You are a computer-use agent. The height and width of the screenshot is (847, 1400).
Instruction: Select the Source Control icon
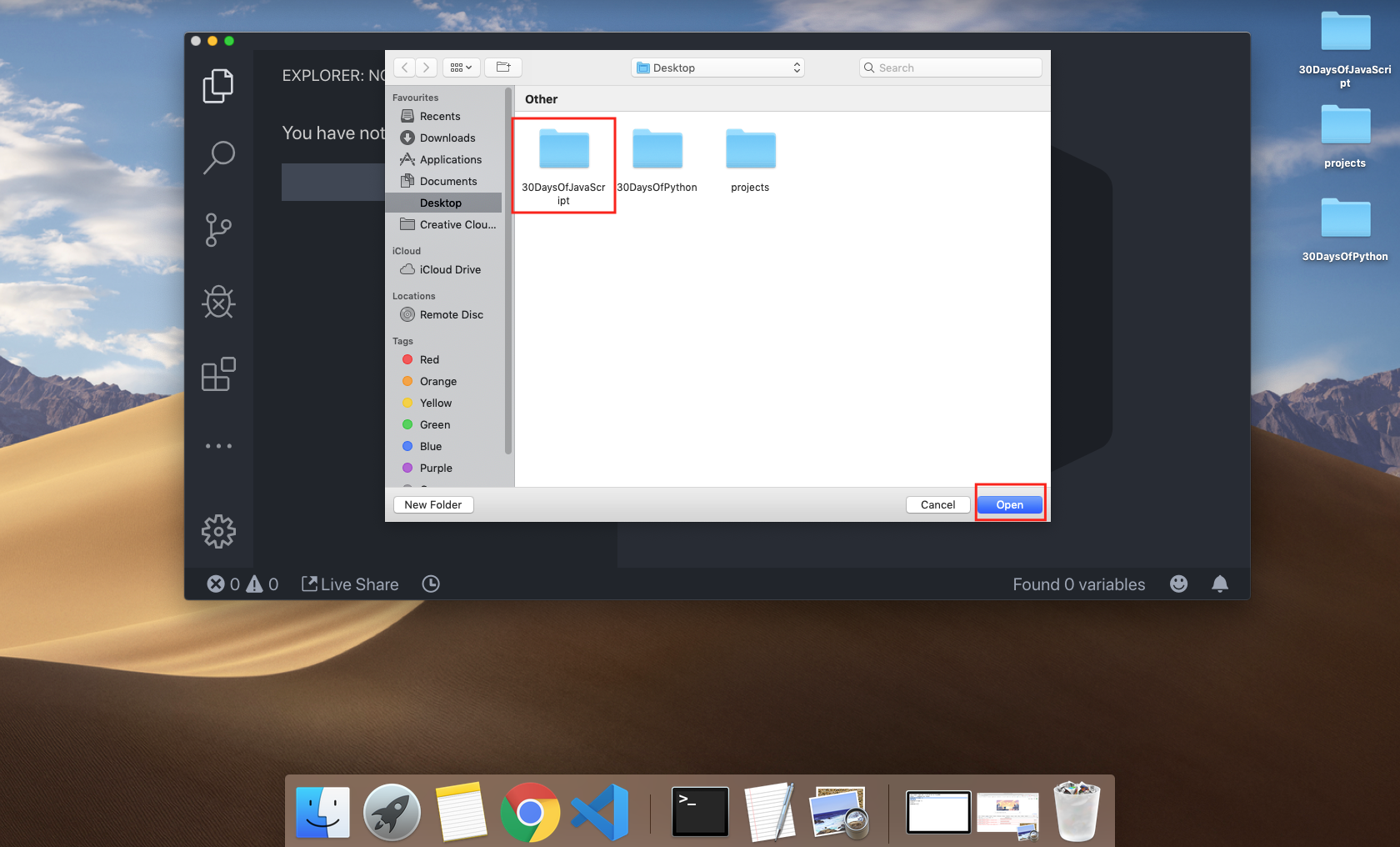point(217,230)
